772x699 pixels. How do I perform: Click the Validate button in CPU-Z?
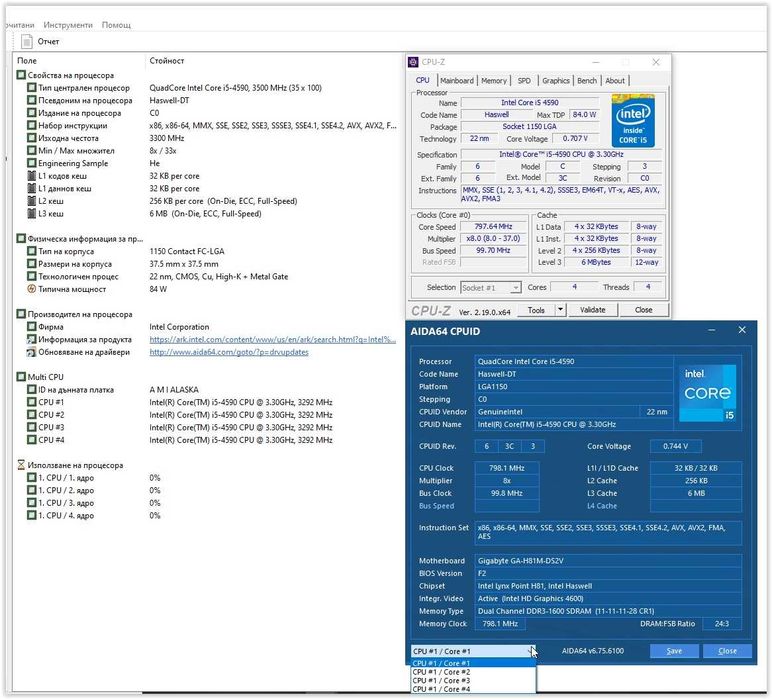[x=592, y=310]
